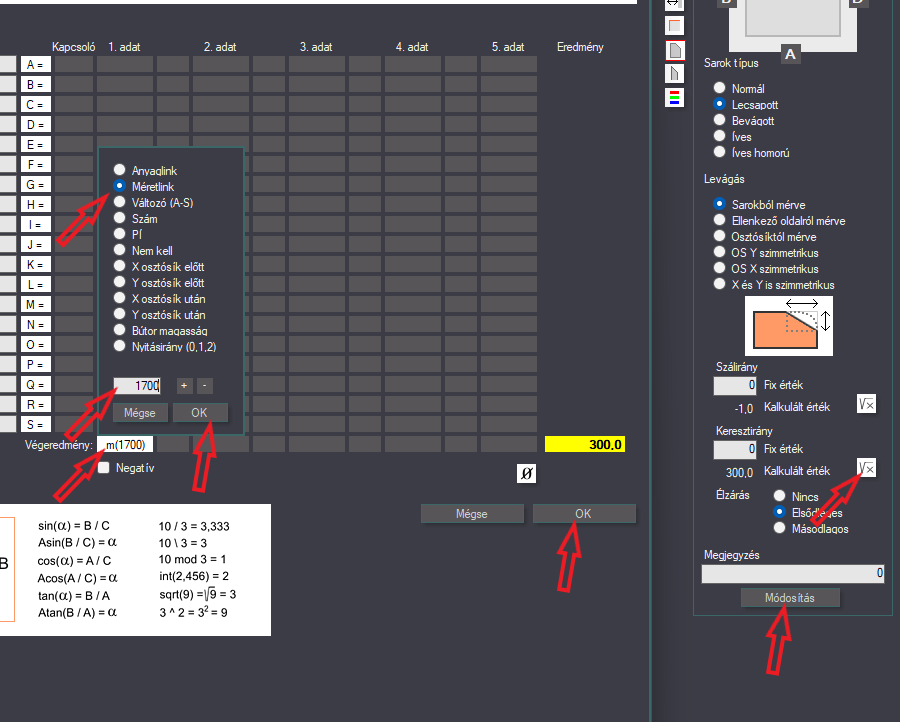
Task: Open formula editor for Keresztirány calculated value
Action: (x=866, y=468)
